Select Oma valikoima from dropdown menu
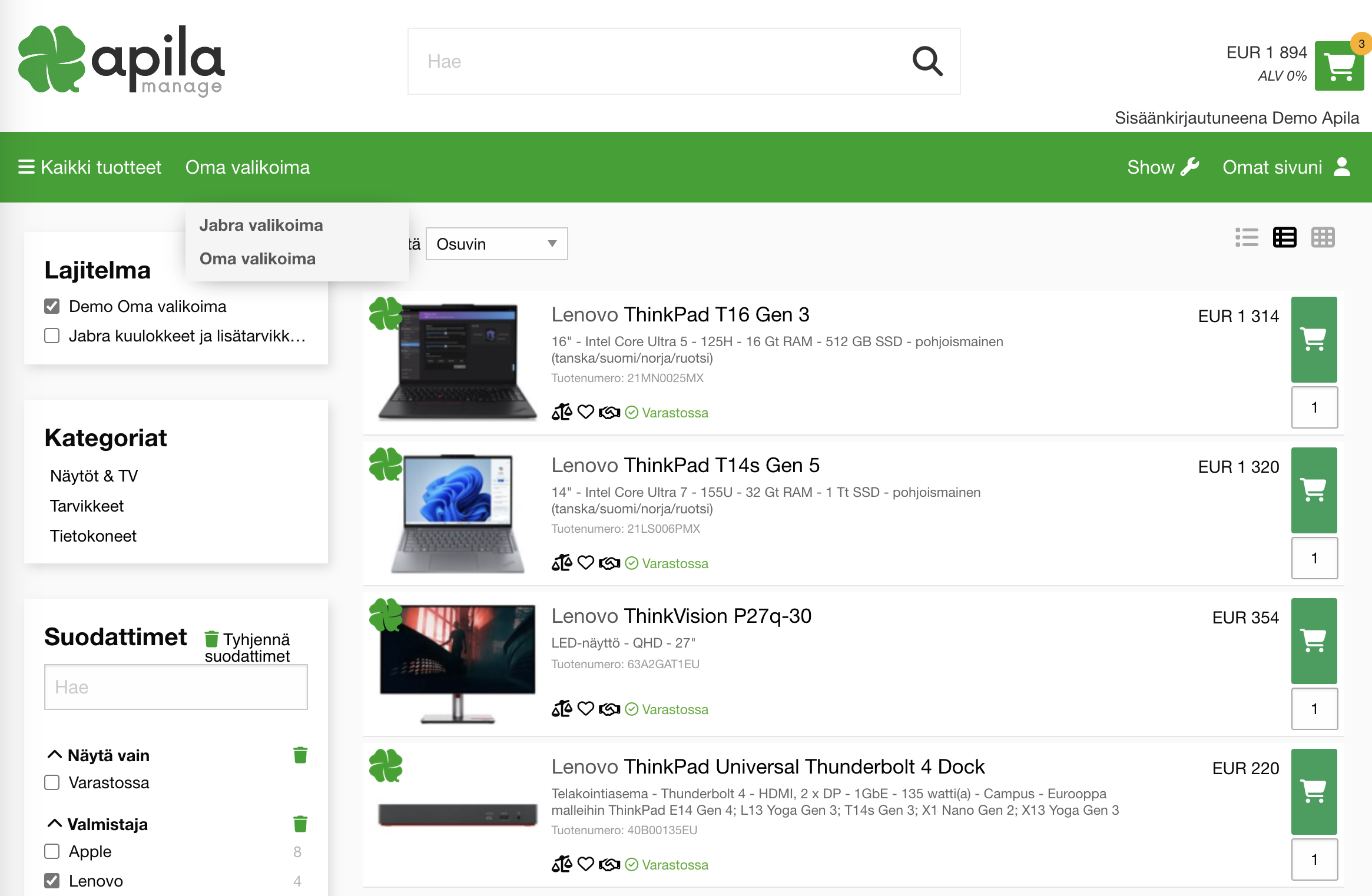Screen dimensions: 1372x896 tap(257, 258)
